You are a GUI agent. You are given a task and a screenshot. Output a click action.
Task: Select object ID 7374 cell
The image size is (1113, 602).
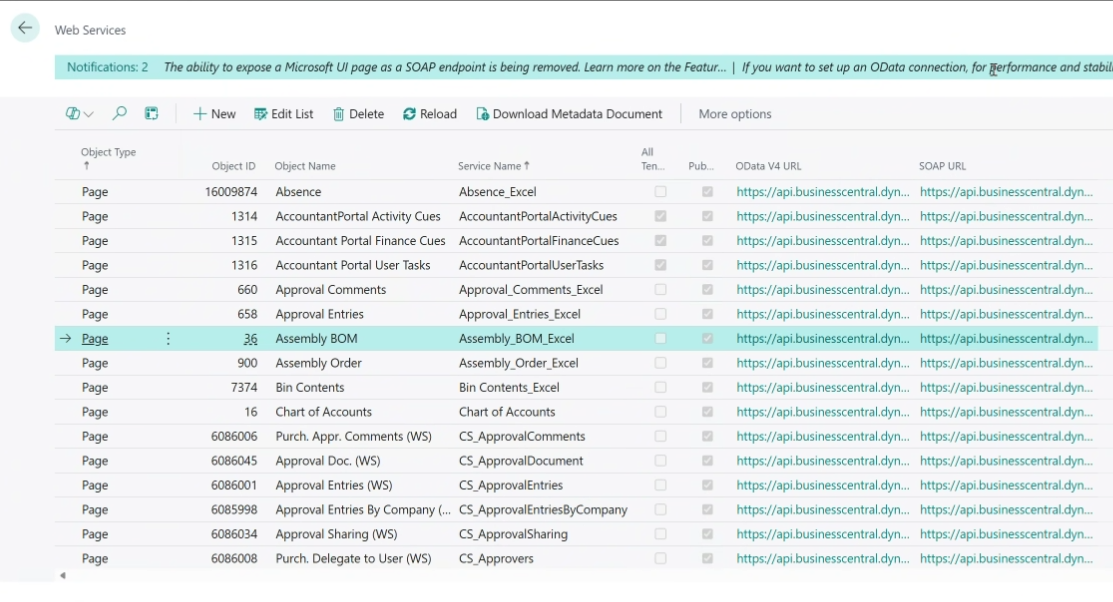[244, 388]
